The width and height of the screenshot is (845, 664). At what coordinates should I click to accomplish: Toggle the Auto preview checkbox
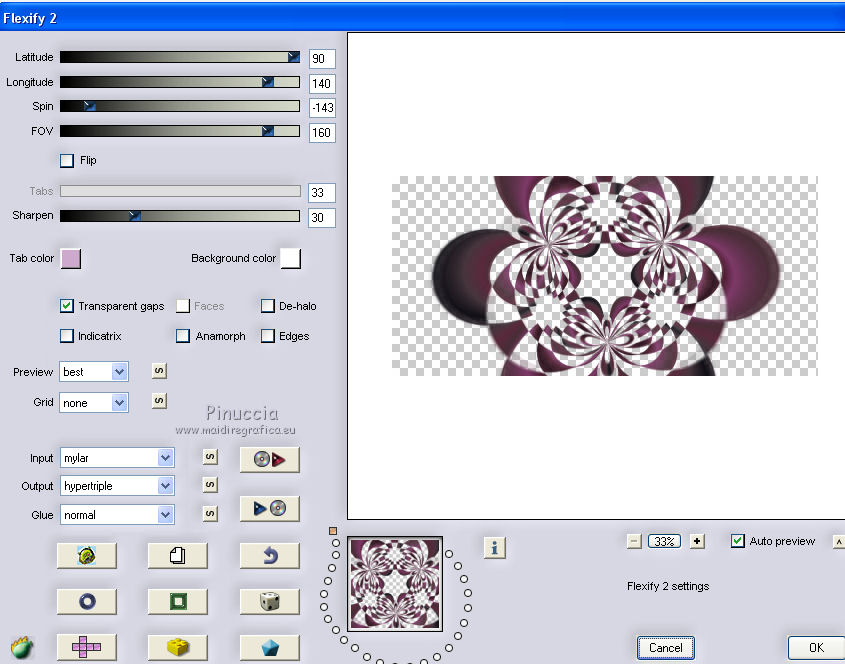[x=738, y=541]
